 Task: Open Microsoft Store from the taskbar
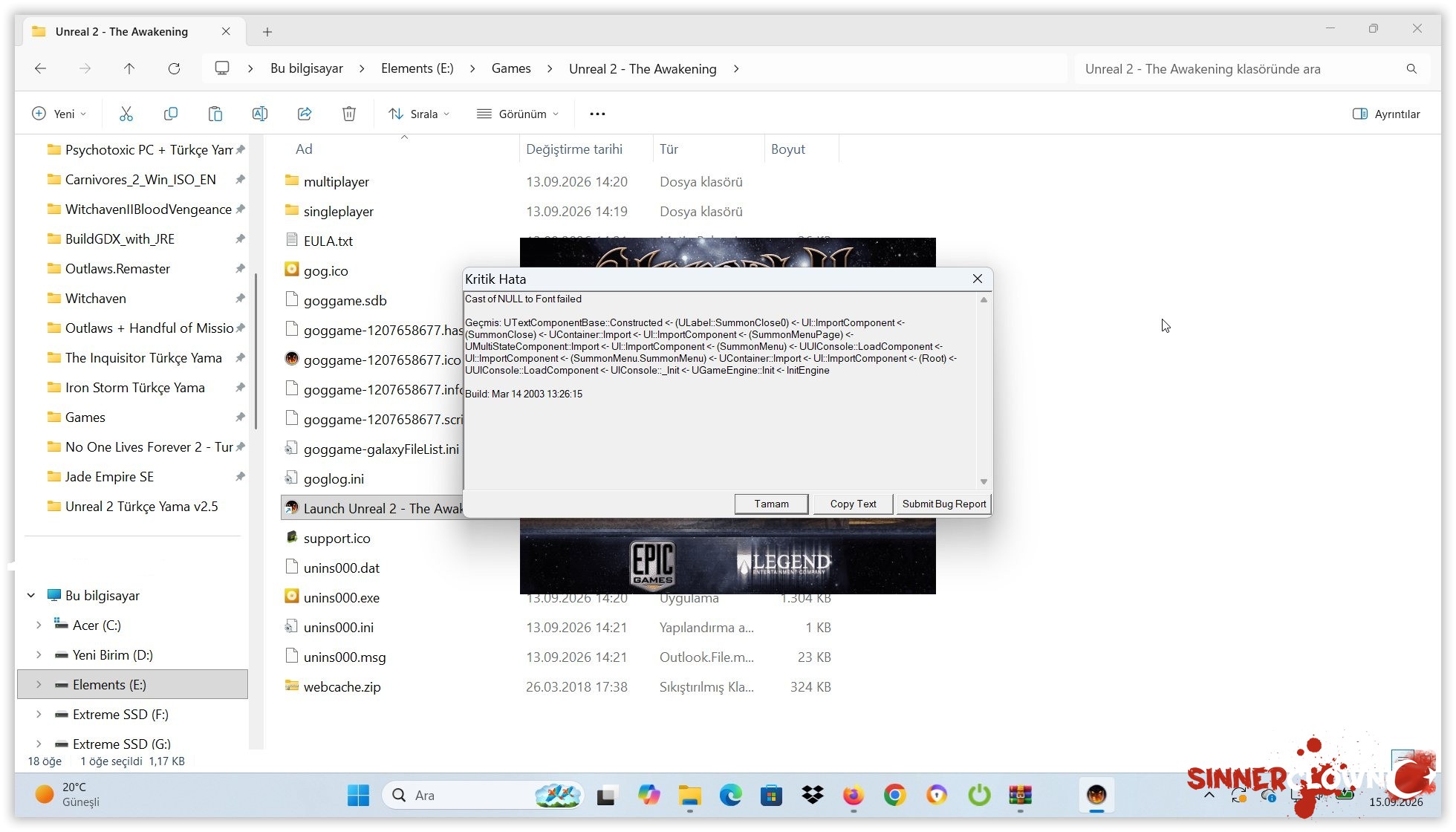(772, 795)
